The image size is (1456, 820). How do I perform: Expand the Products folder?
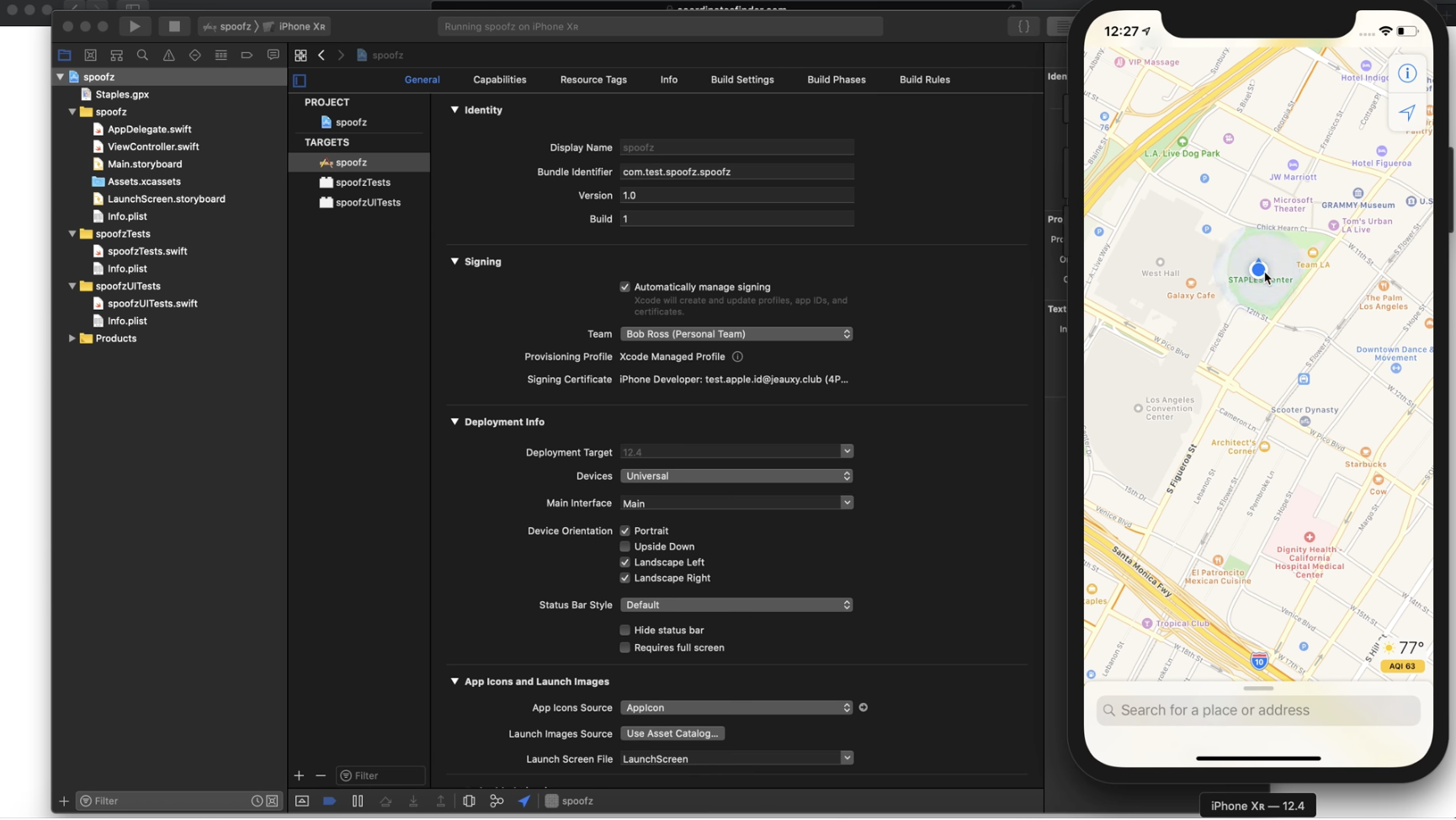click(x=72, y=338)
